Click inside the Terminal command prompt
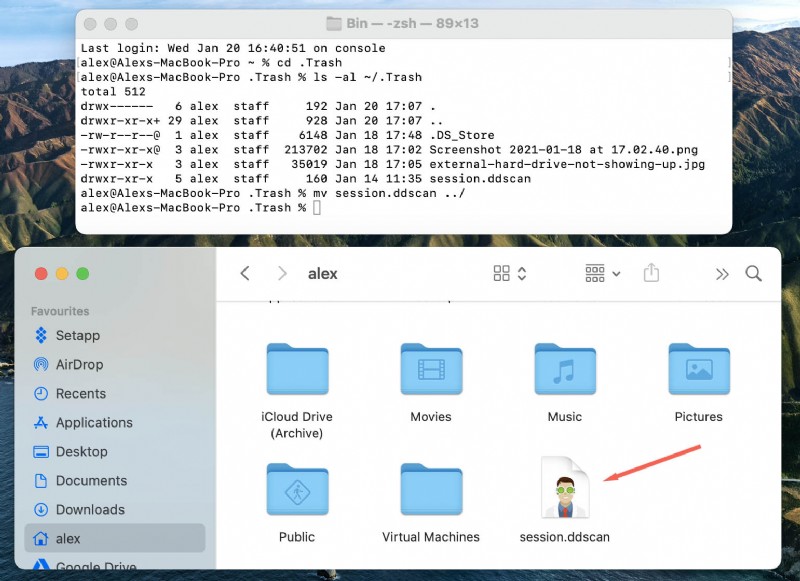Screen dimensions: 800x581 pyautogui.click(x=317, y=209)
